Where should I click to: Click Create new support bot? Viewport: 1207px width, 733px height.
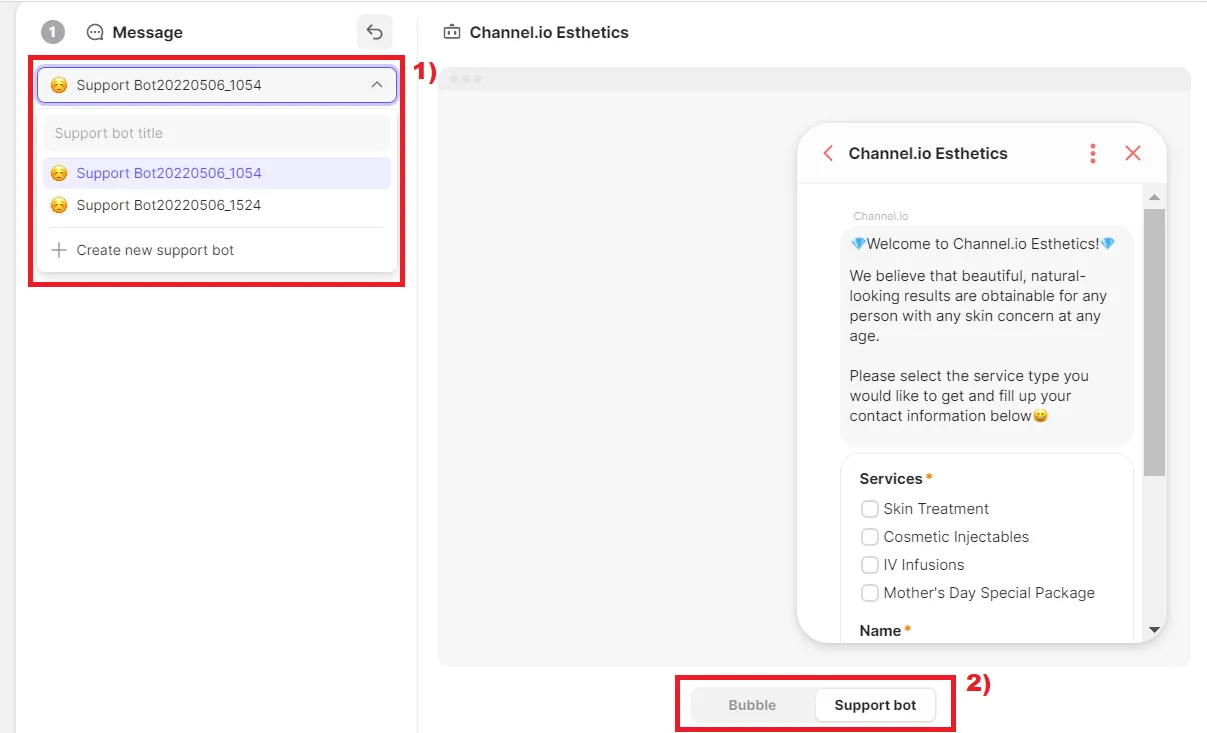pyautogui.click(x=155, y=250)
